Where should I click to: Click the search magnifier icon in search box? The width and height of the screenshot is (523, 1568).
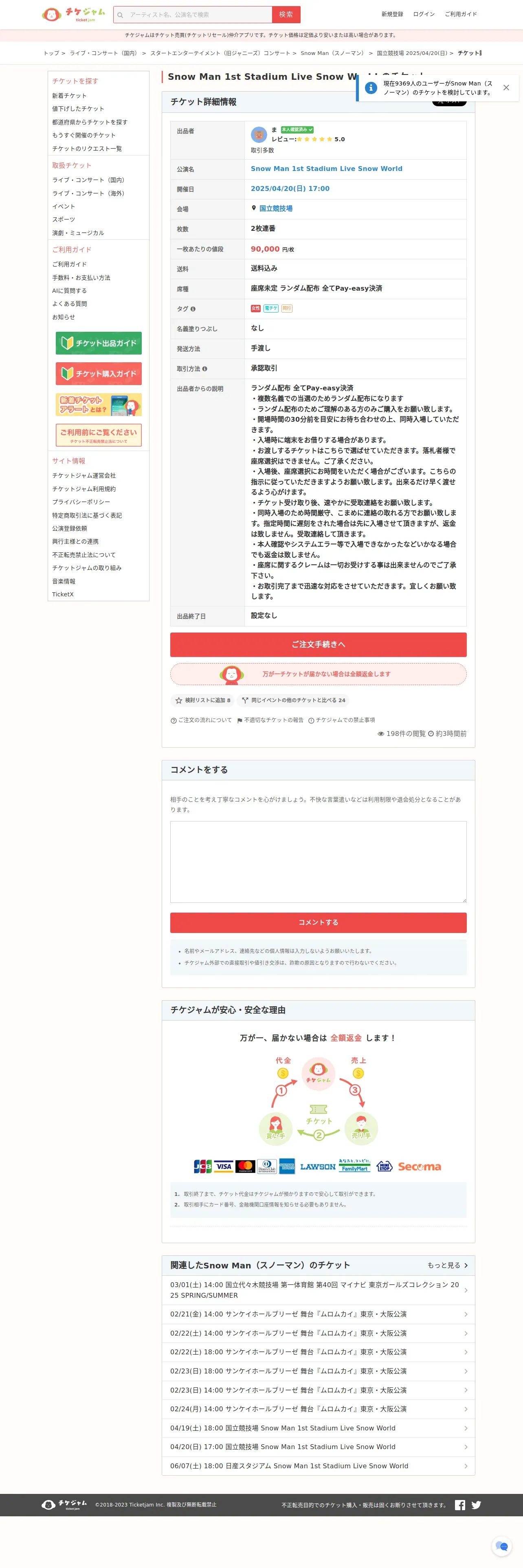tap(120, 15)
